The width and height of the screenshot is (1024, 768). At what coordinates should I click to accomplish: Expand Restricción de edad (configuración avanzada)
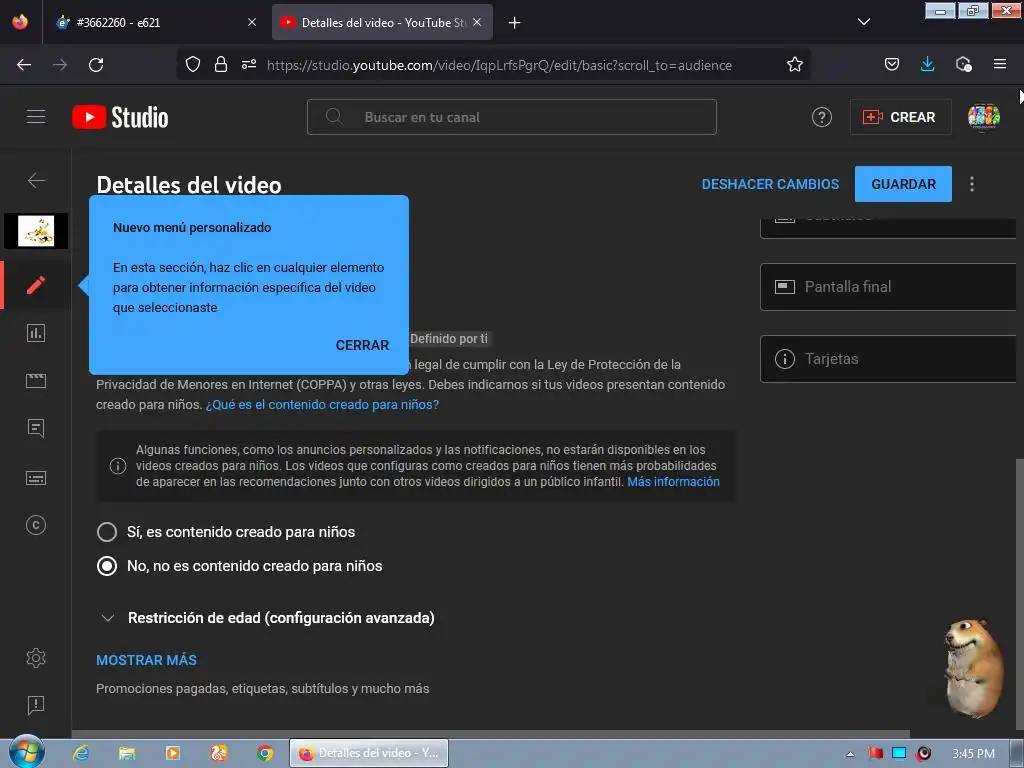click(x=266, y=618)
